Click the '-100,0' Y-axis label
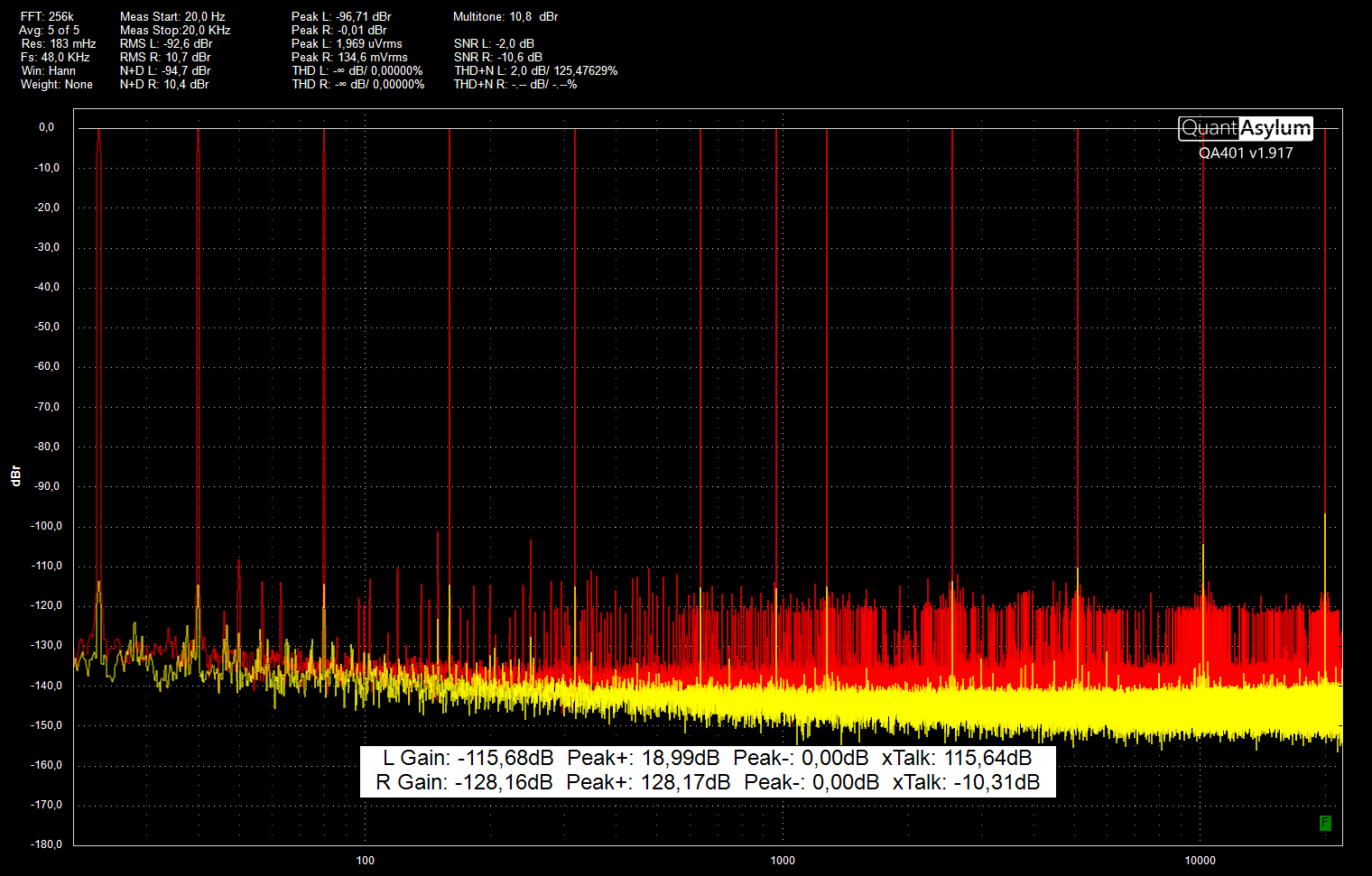 coord(47,526)
